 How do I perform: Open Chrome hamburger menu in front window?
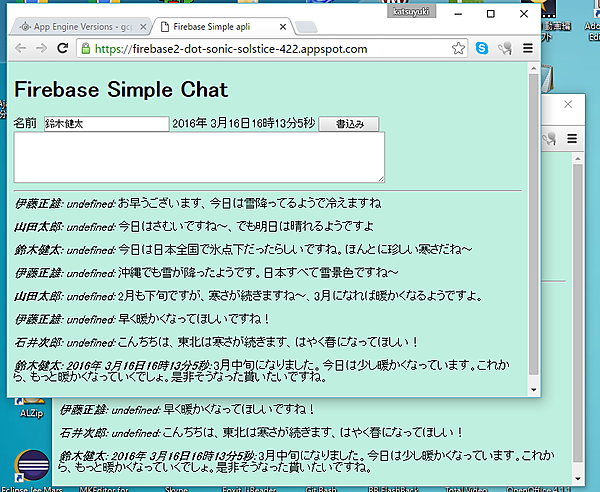click(528, 49)
